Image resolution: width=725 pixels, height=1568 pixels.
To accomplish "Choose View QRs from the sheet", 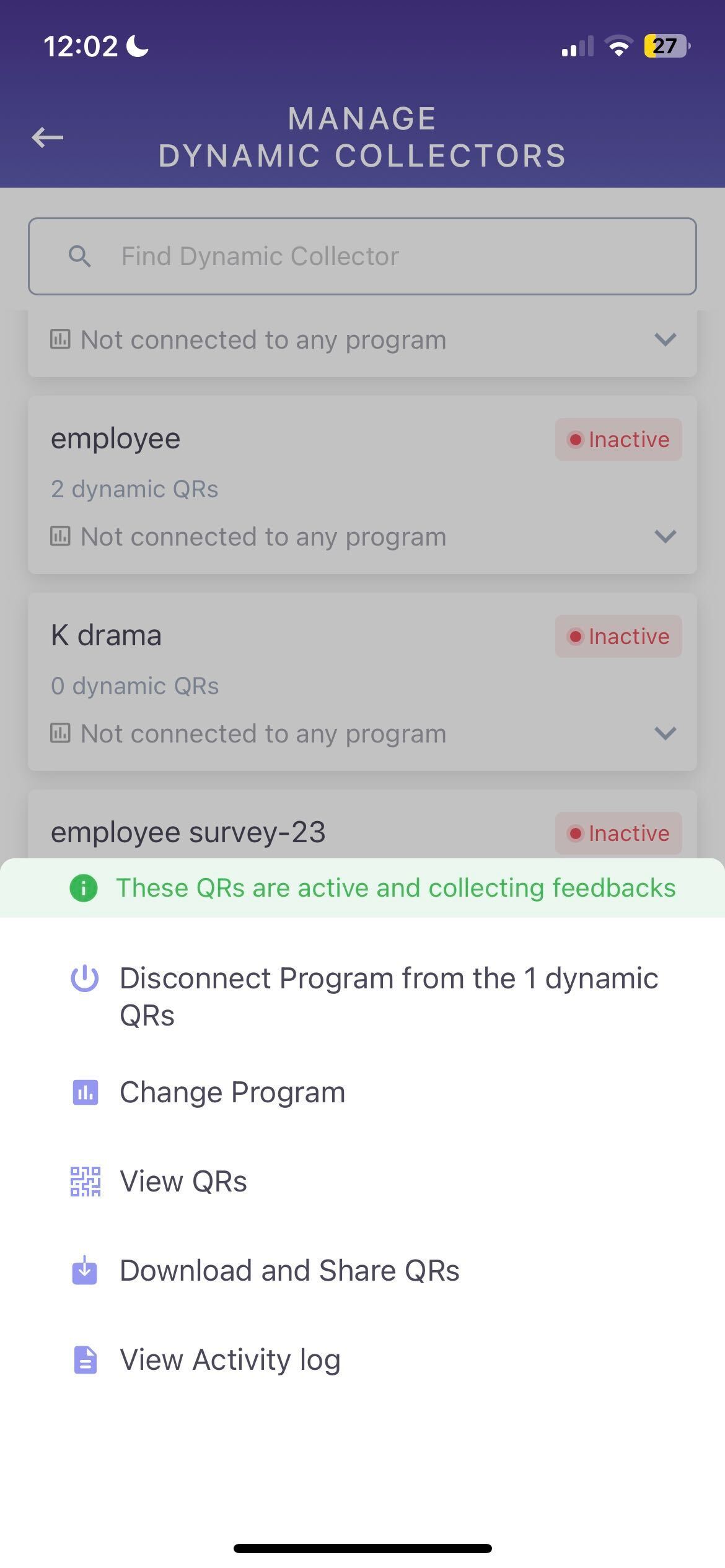I will pos(183,1181).
